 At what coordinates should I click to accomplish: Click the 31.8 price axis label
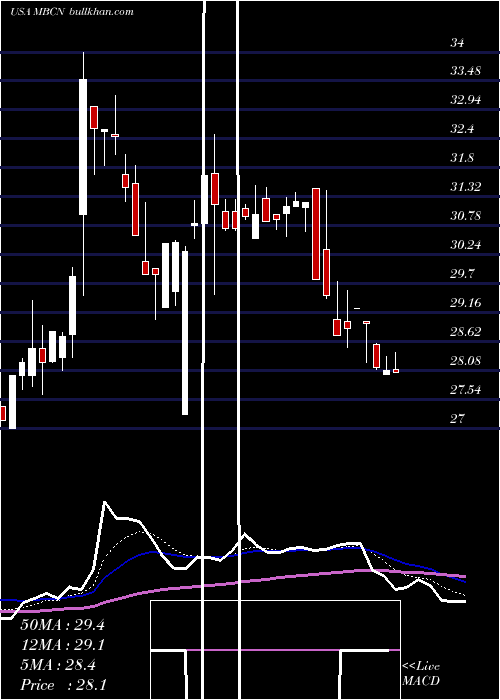point(462,158)
